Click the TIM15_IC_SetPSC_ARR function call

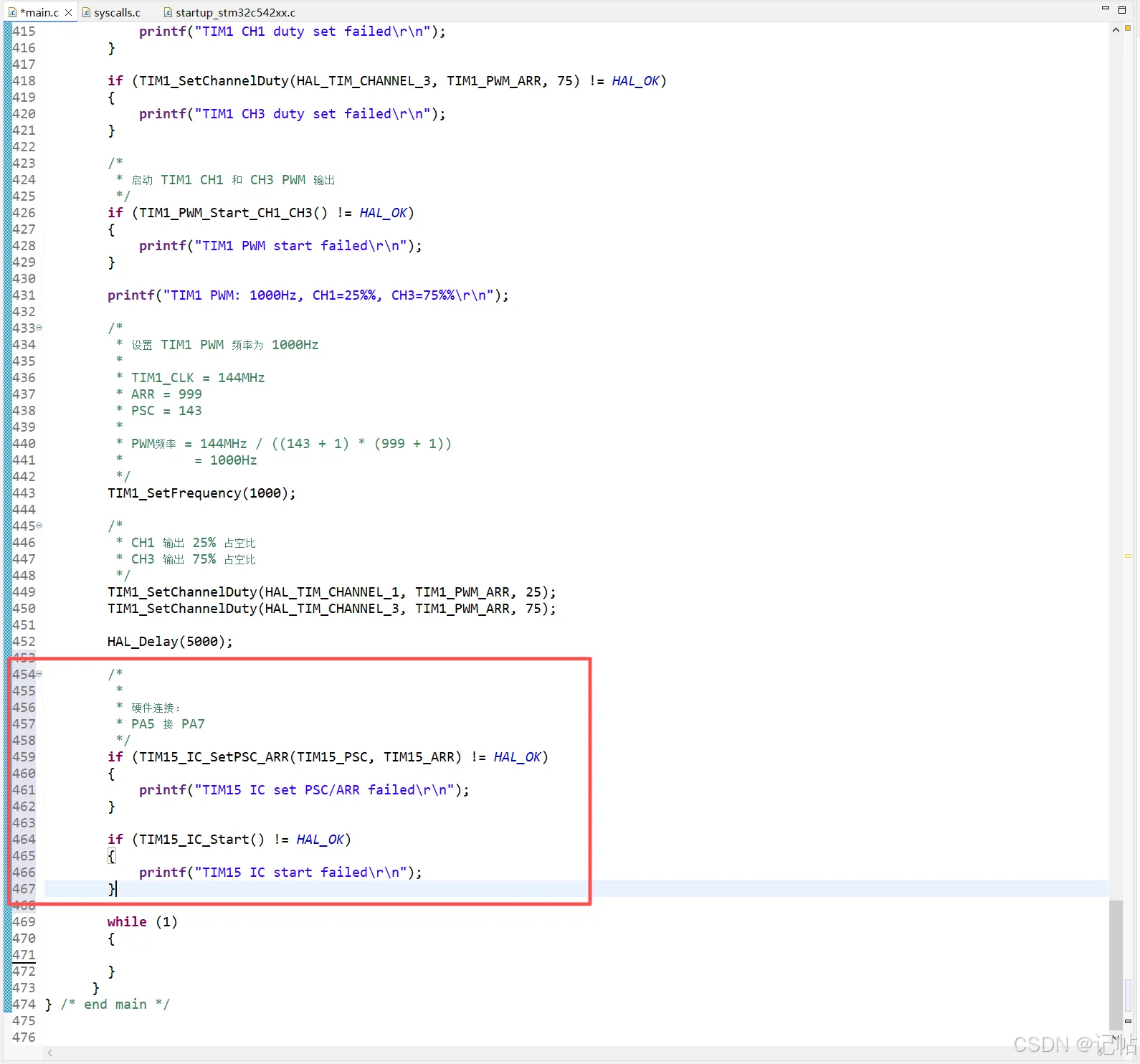(x=300, y=757)
